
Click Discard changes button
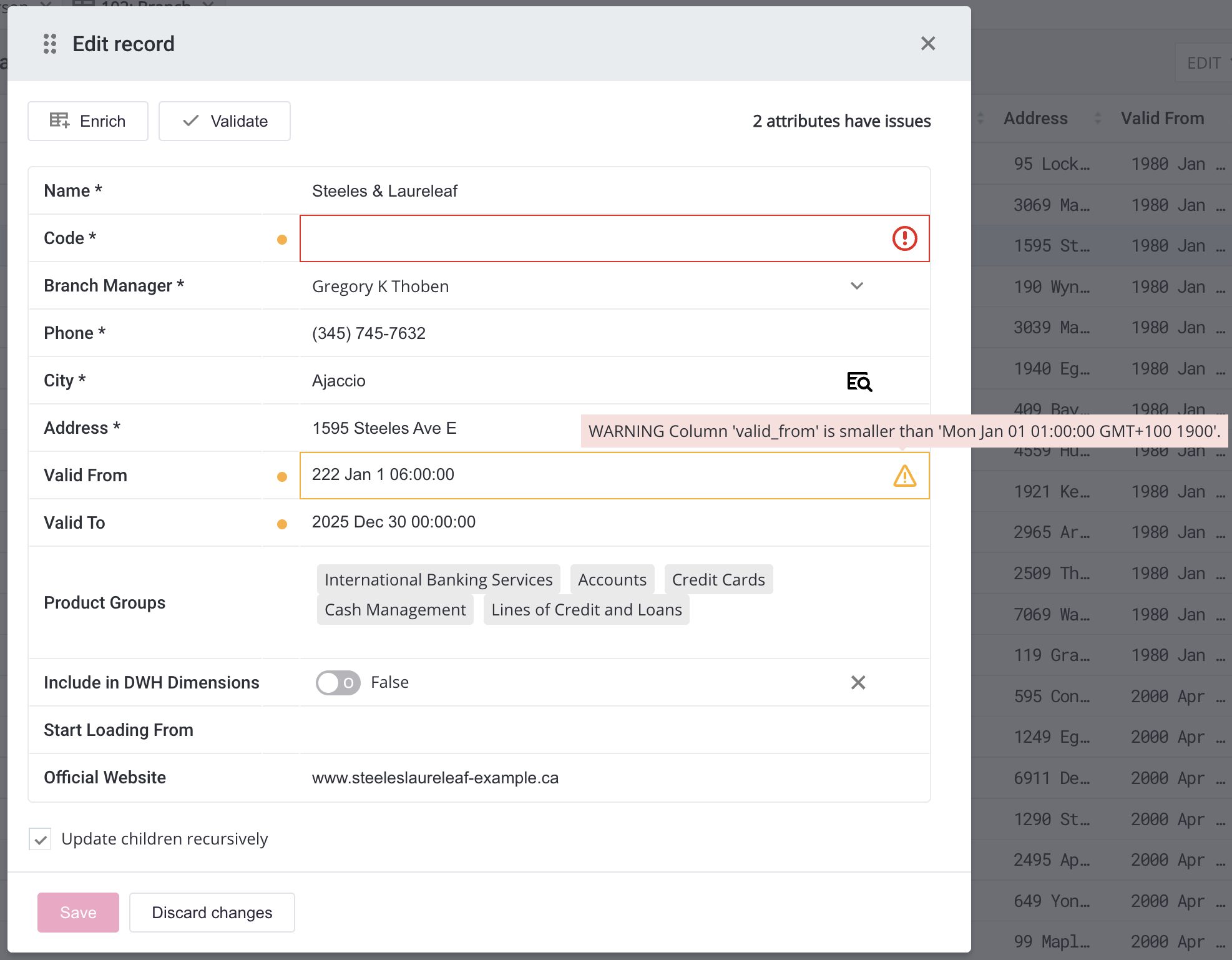point(212,913)
